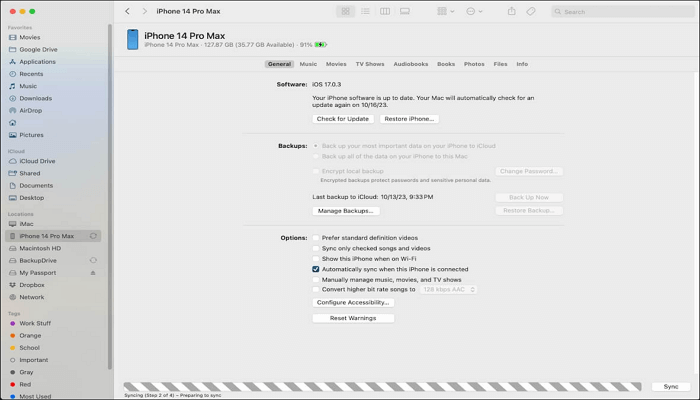Image resolution: width=700 pixels, height=400 pixels.
Task: Click Configure Accessibility button
Action: [353, 303]
